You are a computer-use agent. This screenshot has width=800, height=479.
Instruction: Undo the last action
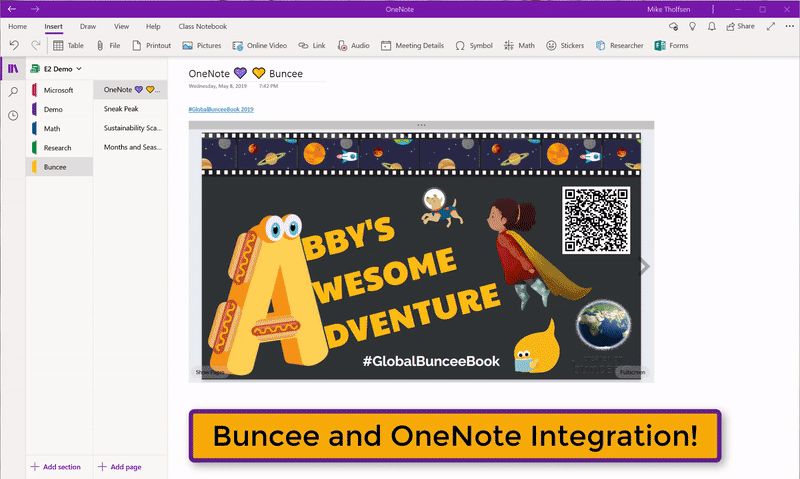[14, 45]
